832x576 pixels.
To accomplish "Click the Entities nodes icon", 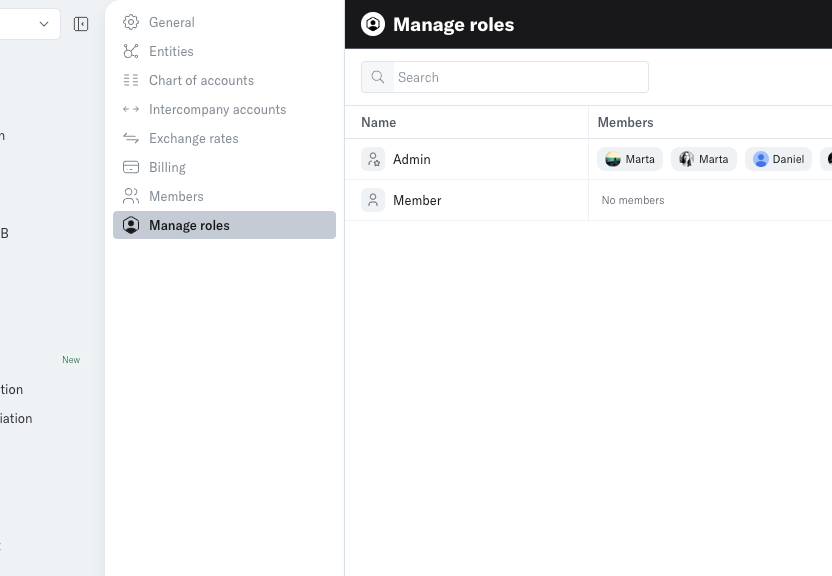I will click(x=131, y=51).
